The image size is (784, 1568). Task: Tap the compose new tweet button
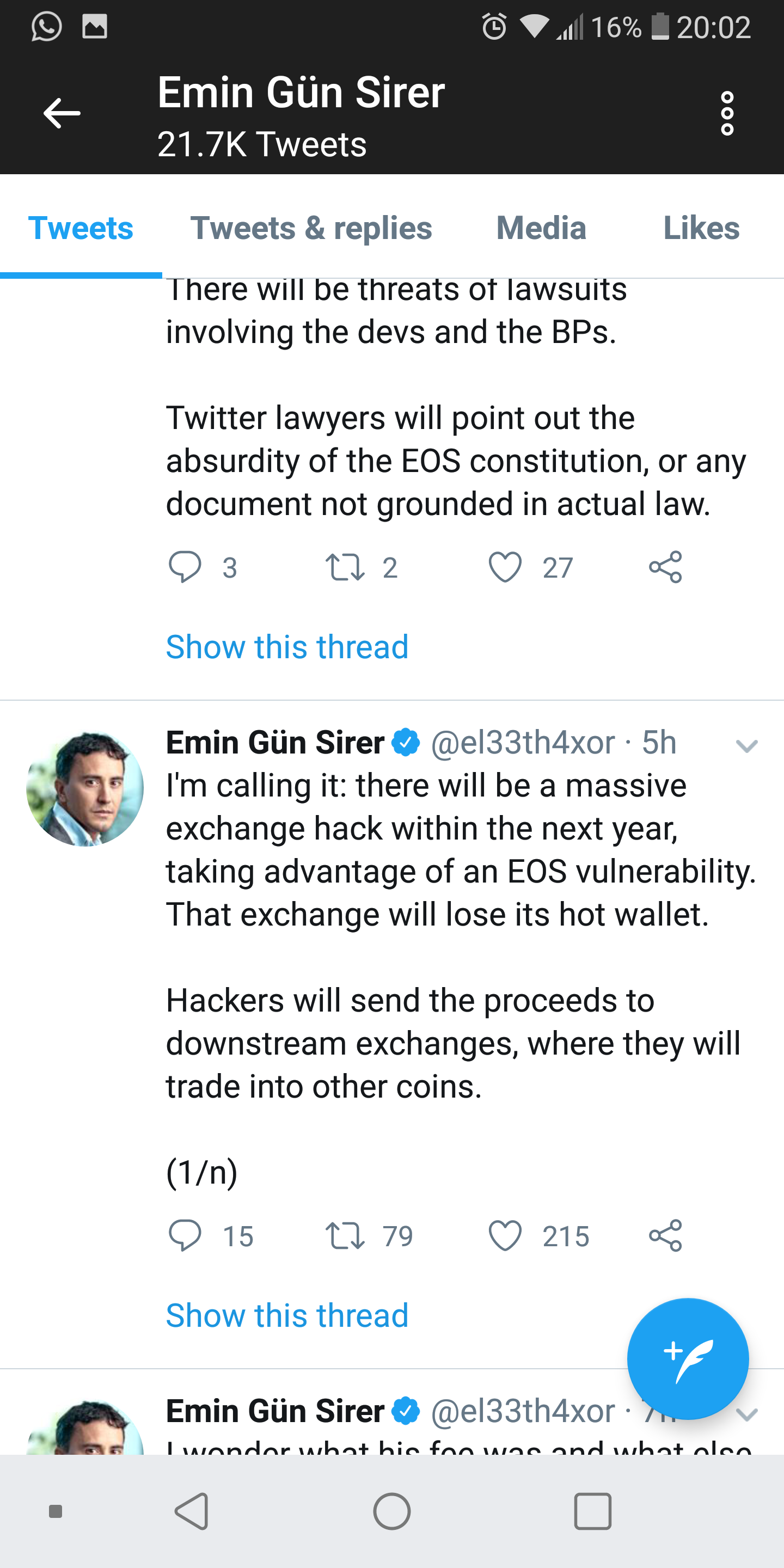pos(687,1358)
